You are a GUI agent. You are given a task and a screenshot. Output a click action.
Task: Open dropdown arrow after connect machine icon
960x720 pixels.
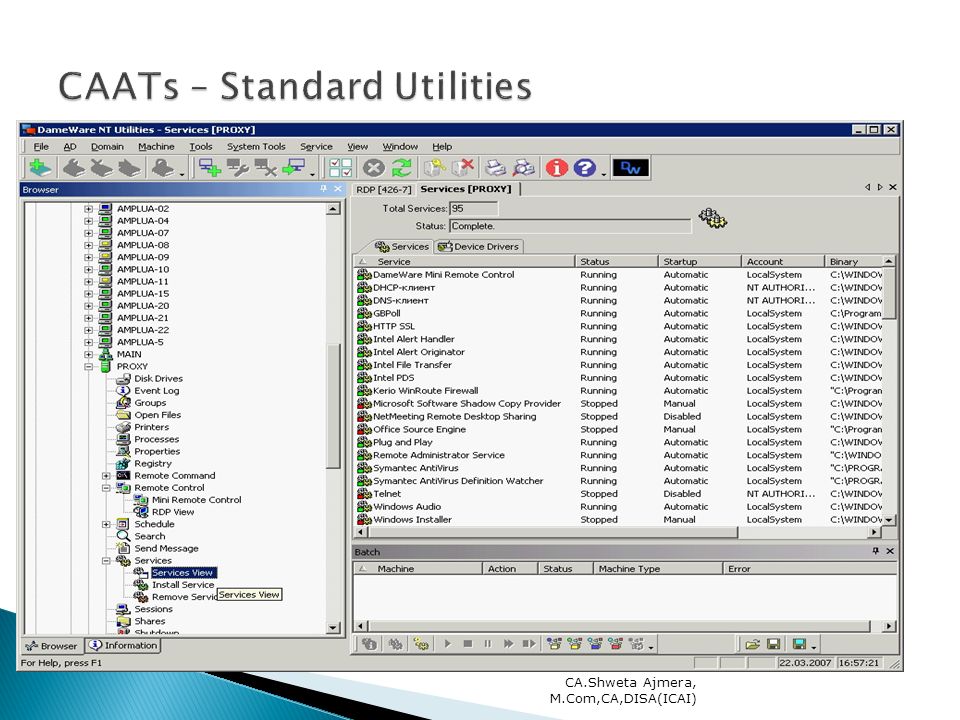tap(312, 174)
